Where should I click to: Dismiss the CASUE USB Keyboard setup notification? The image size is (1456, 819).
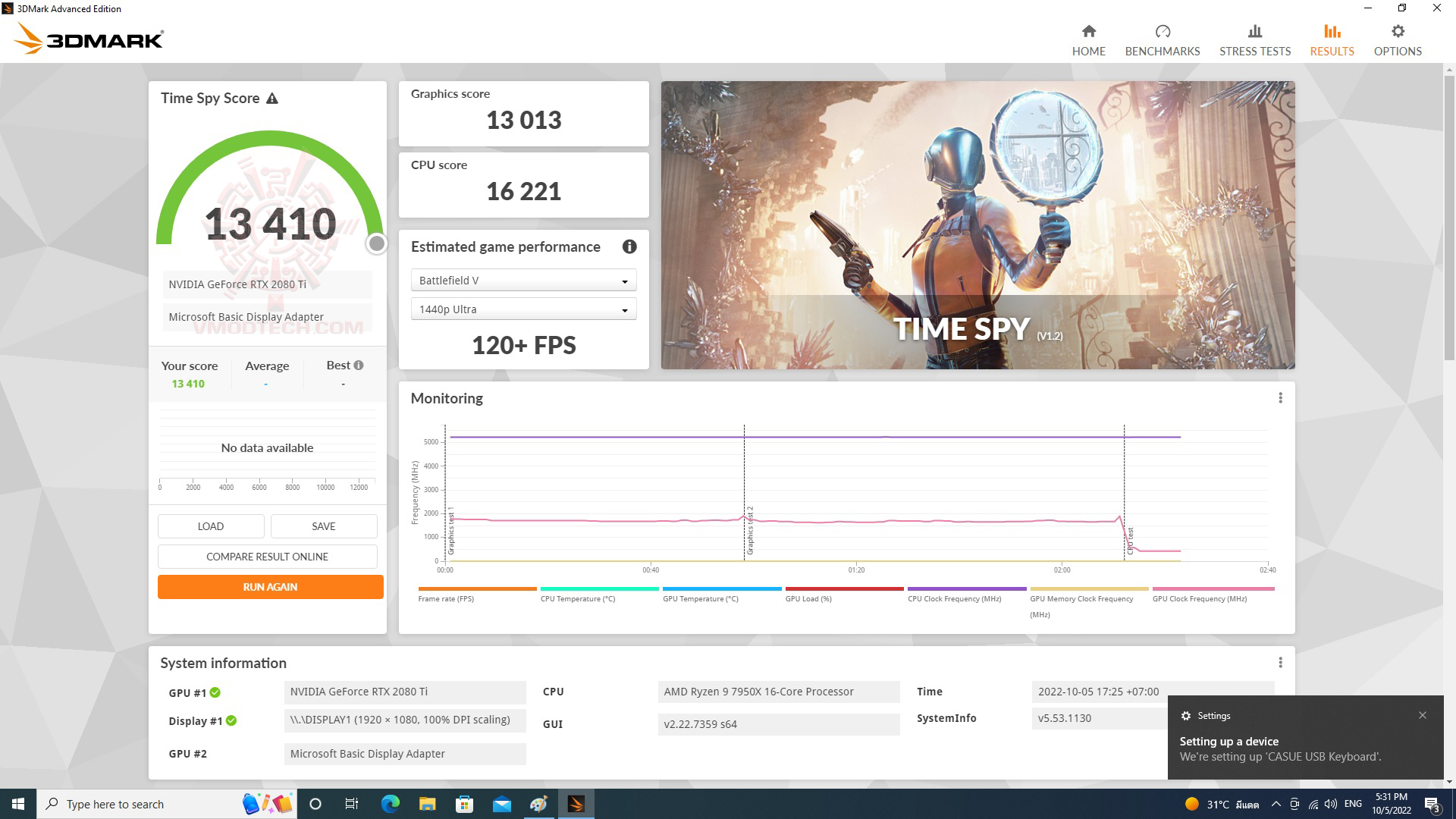point(1422,714)
